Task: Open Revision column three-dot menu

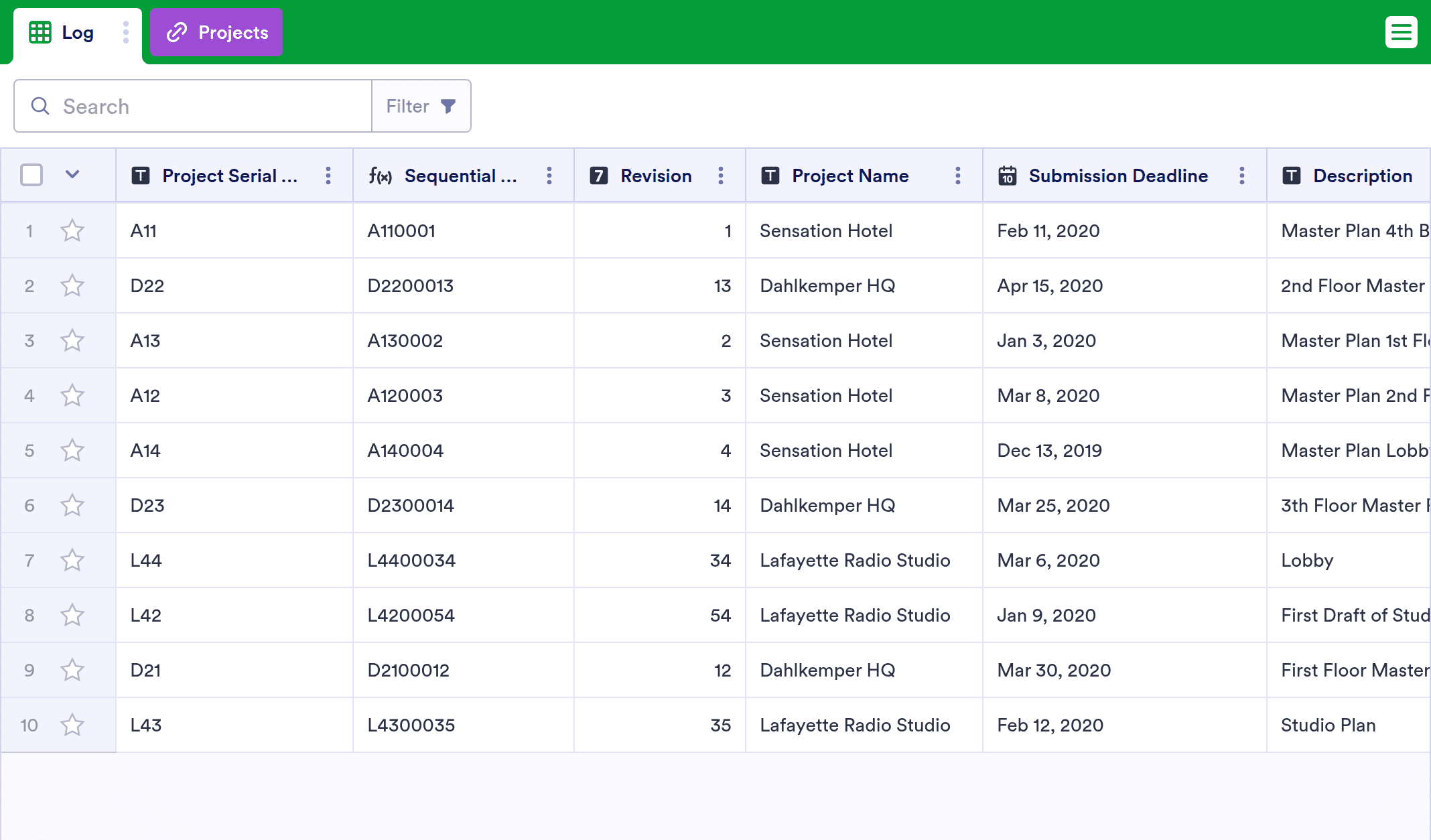Action: click(x=720, y=176)
